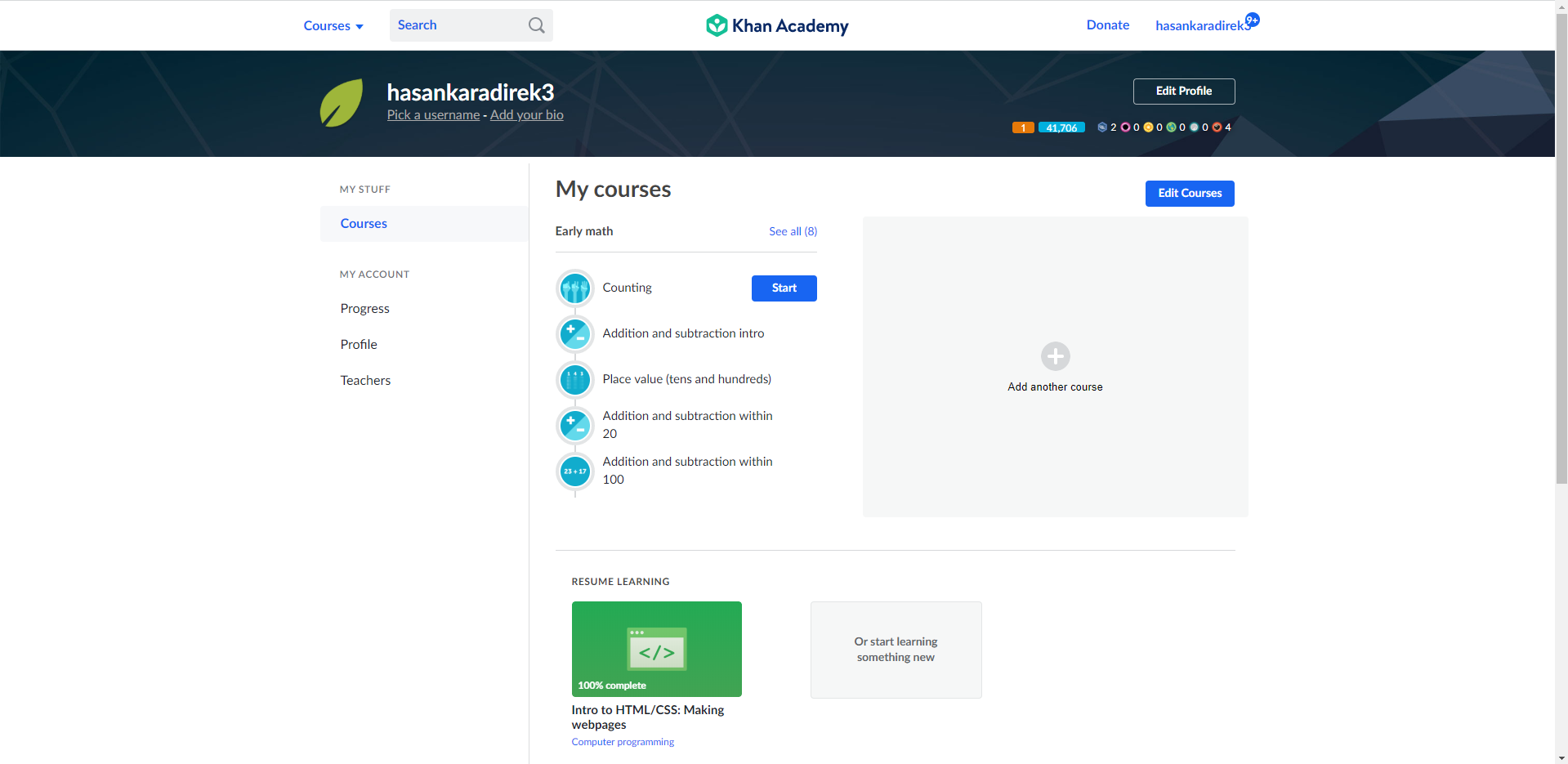The image size is (1568, 764).
Task: Click the Pick a username link
Action: (x=433, y=115)
